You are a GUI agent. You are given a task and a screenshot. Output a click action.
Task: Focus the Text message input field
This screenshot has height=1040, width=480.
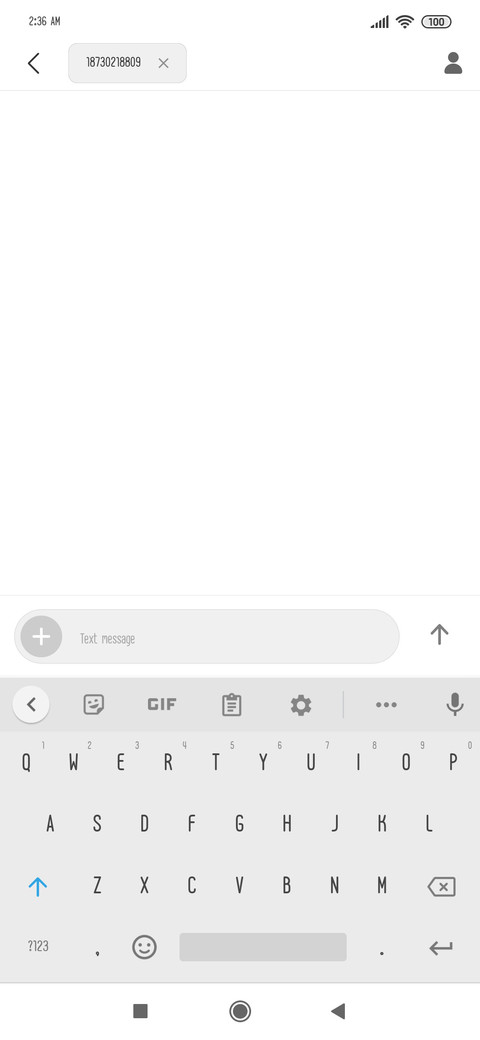[229, 637]
